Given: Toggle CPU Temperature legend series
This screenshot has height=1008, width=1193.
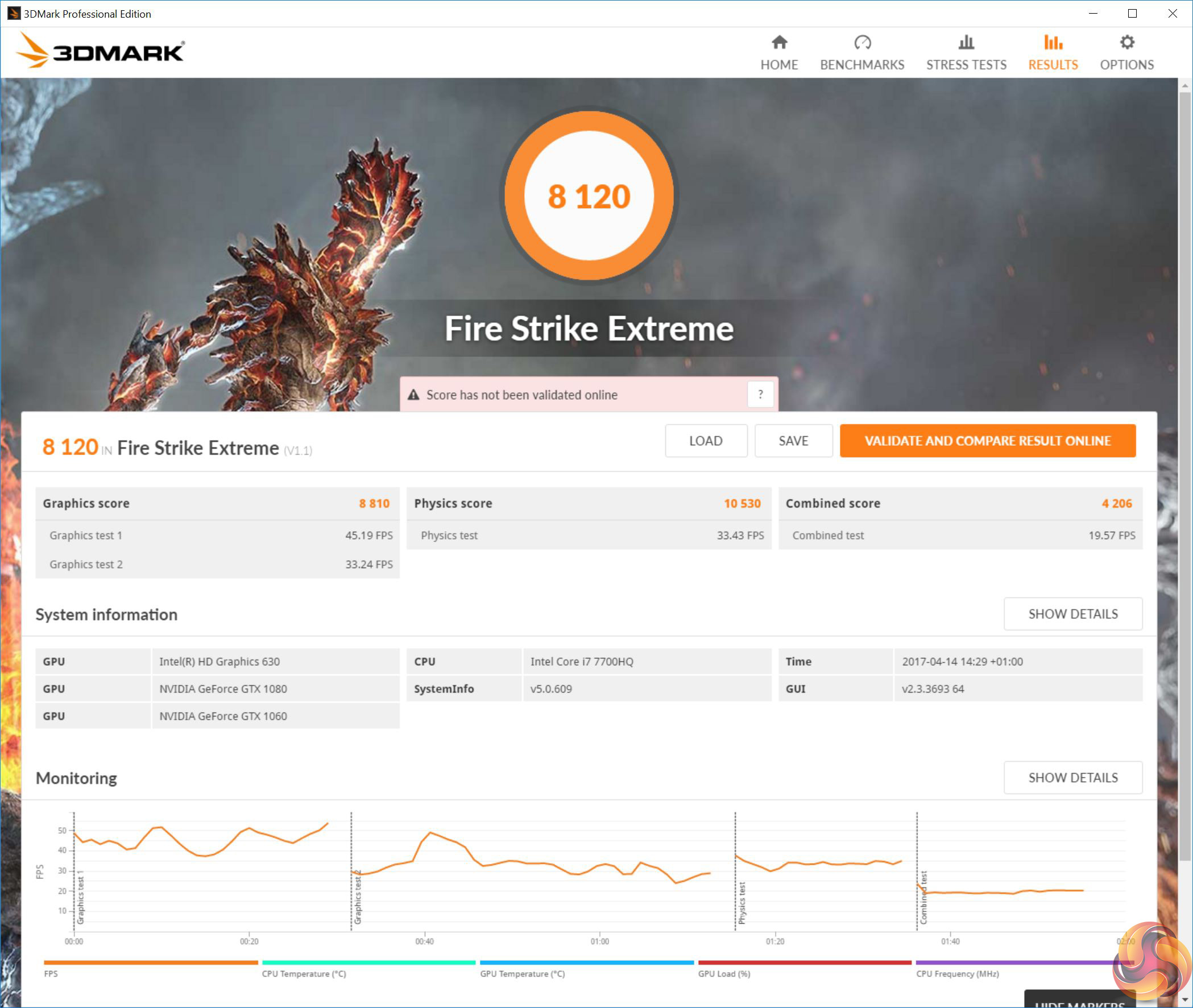Looking at the screenshot, I should [x=304, y=974].
